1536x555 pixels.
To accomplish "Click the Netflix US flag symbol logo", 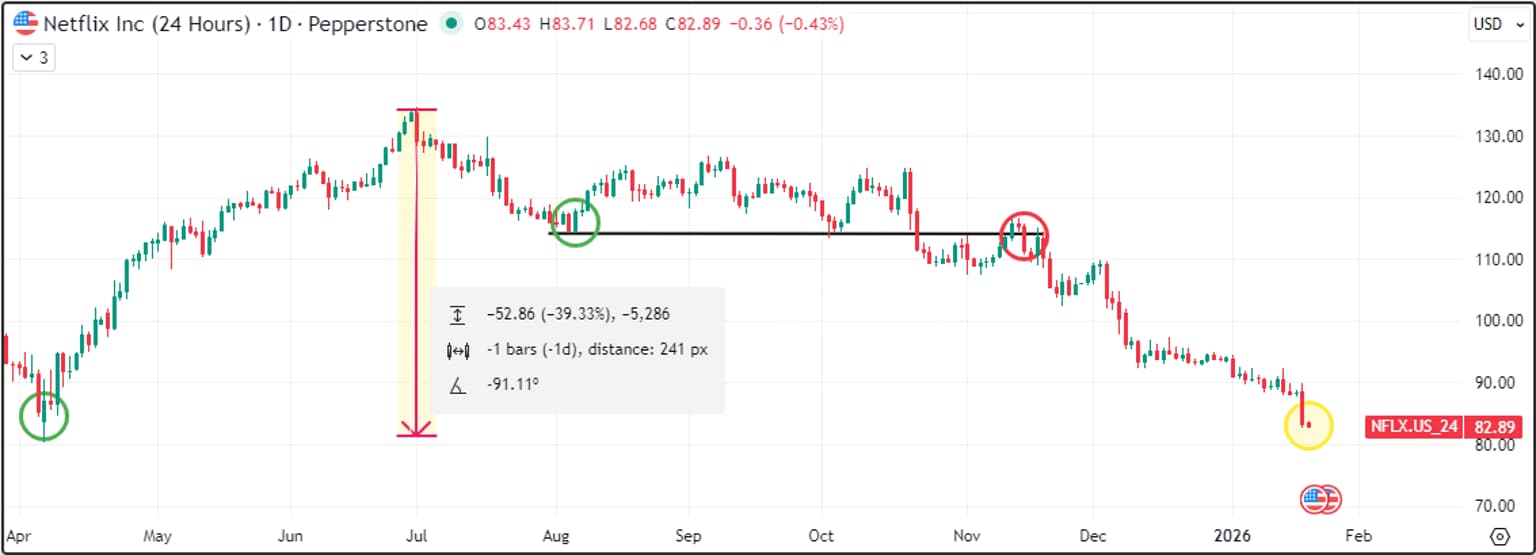I will (x=25, y=24).
